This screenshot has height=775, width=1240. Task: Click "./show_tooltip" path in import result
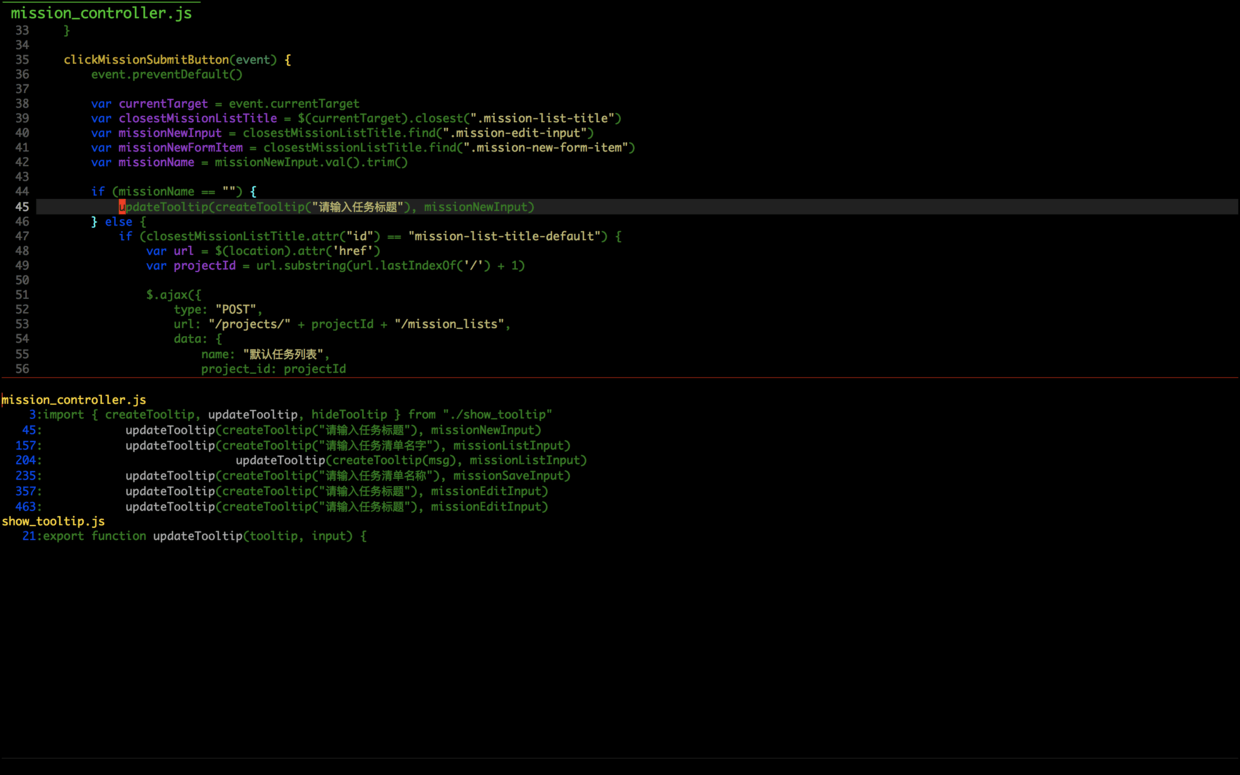(x=497, y=415)
